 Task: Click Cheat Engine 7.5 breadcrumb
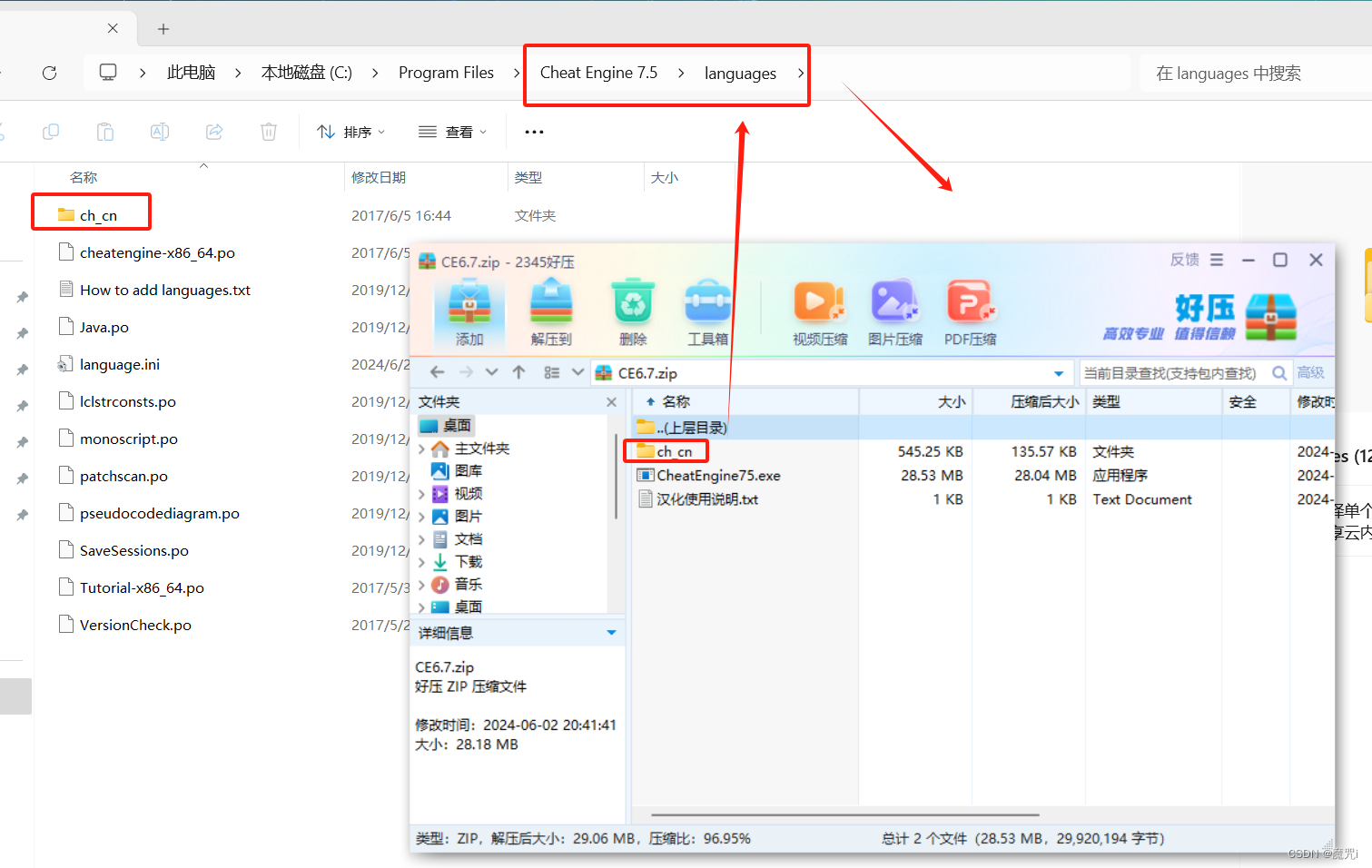[x=598, y=73]
